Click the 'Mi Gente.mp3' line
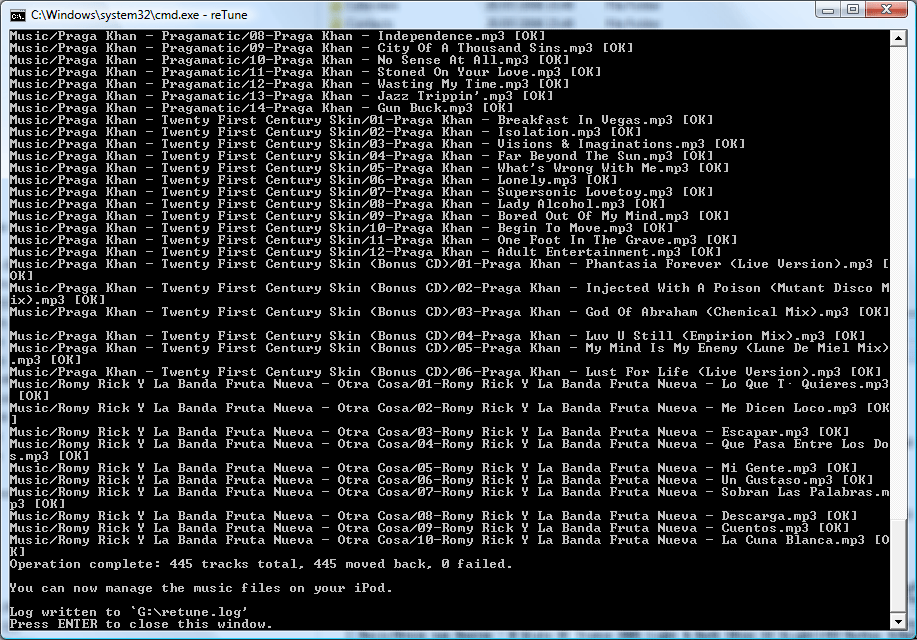 pos(433,468)
